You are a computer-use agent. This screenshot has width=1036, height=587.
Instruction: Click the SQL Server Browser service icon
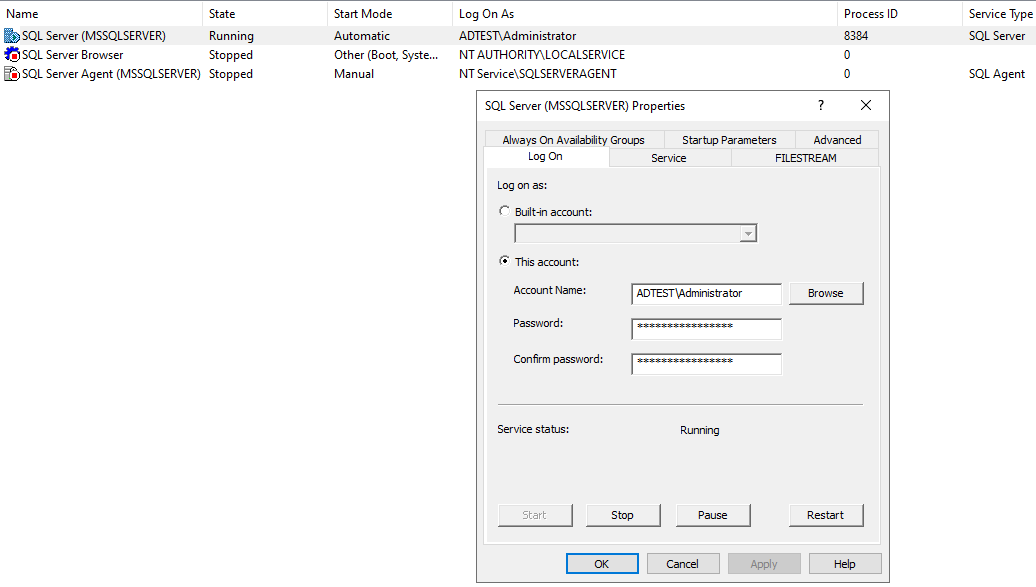[12, 55]
